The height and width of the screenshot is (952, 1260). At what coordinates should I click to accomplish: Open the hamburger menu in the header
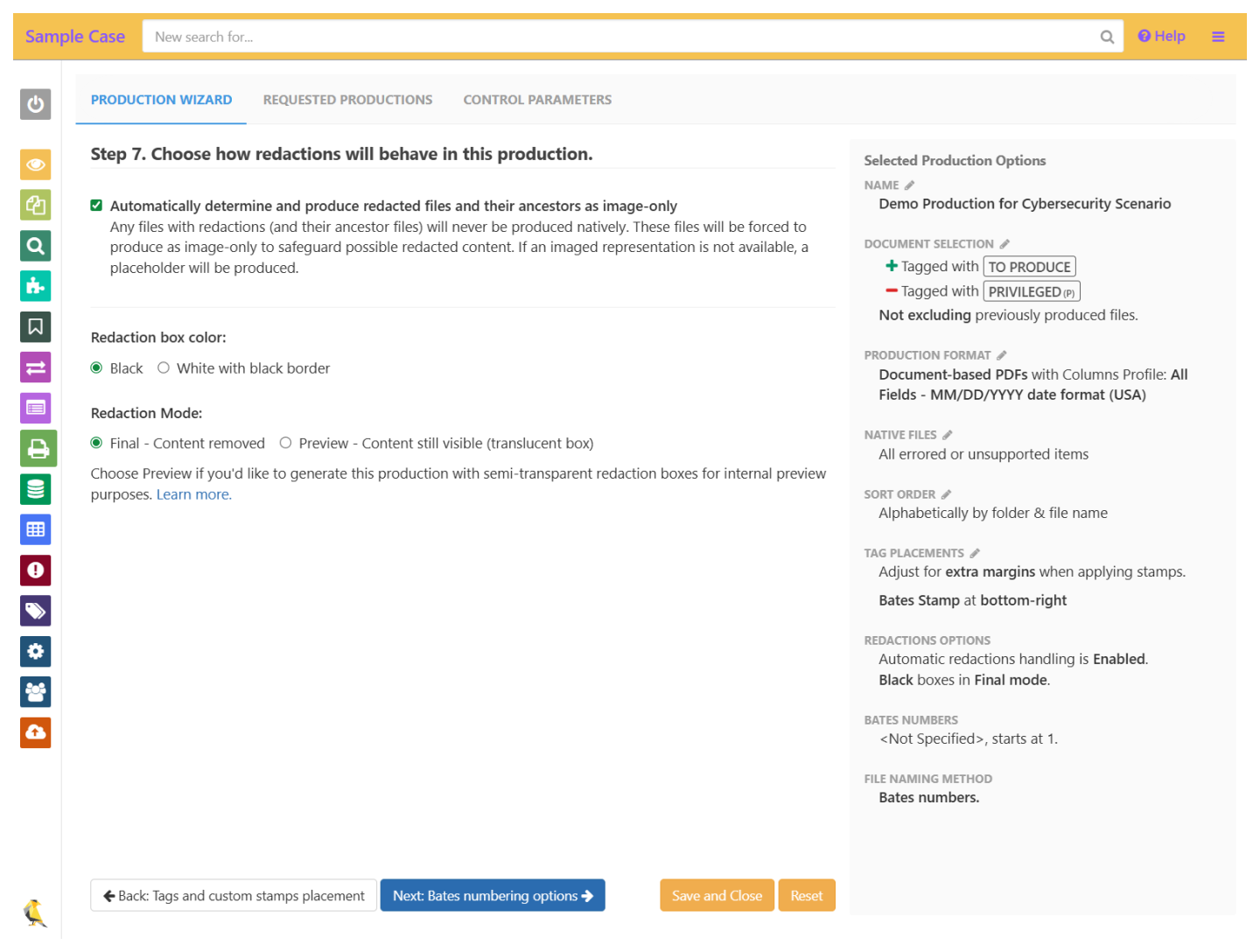(x=1217, y=37)
